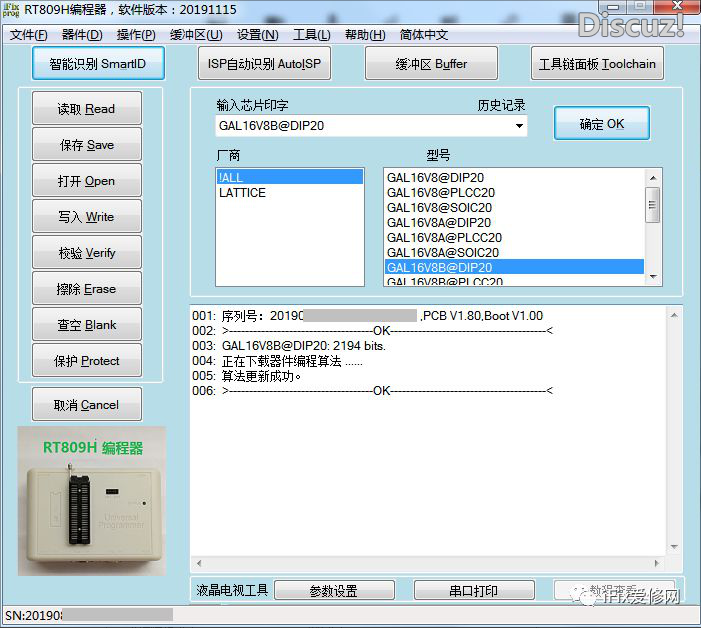Screen dimensions: 701x628
Task: Select highlighted GAL16V8B@DIP20 in model list
Action: pyautogui.click(x=514, y=267)
